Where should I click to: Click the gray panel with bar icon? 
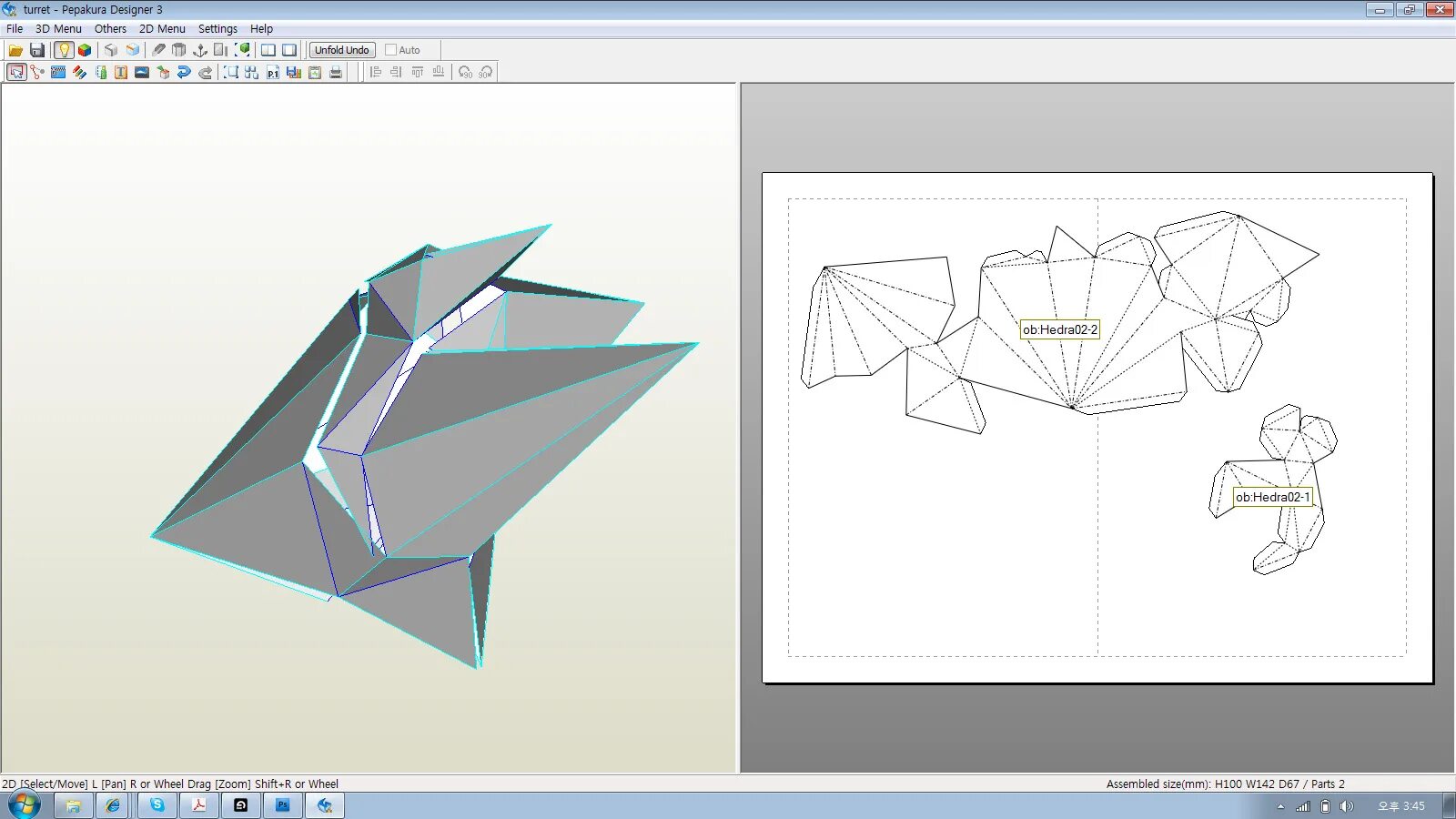pos(221,50)
